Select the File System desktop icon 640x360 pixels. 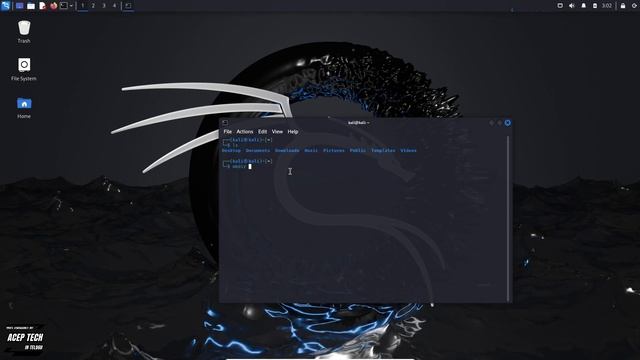tap(24, 69)
